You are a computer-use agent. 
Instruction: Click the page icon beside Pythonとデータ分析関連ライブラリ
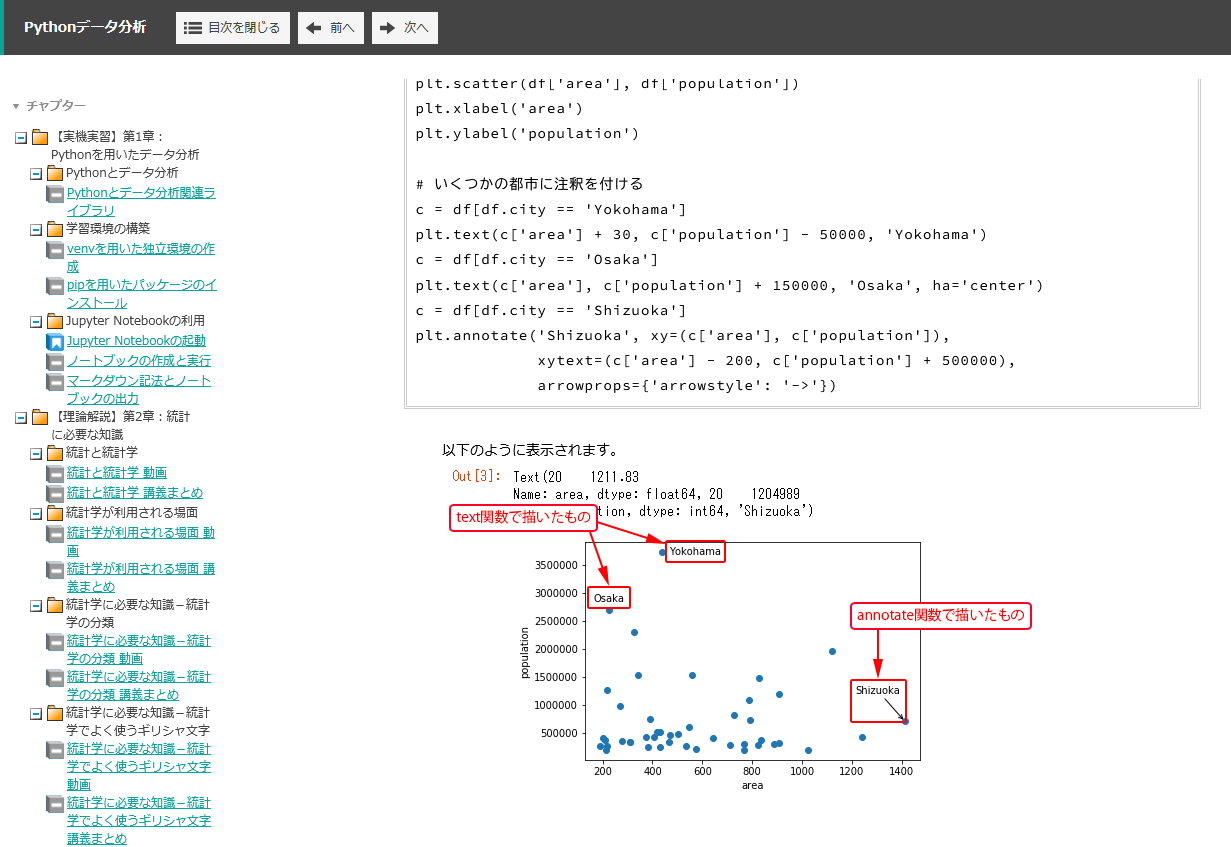(55, 194)
